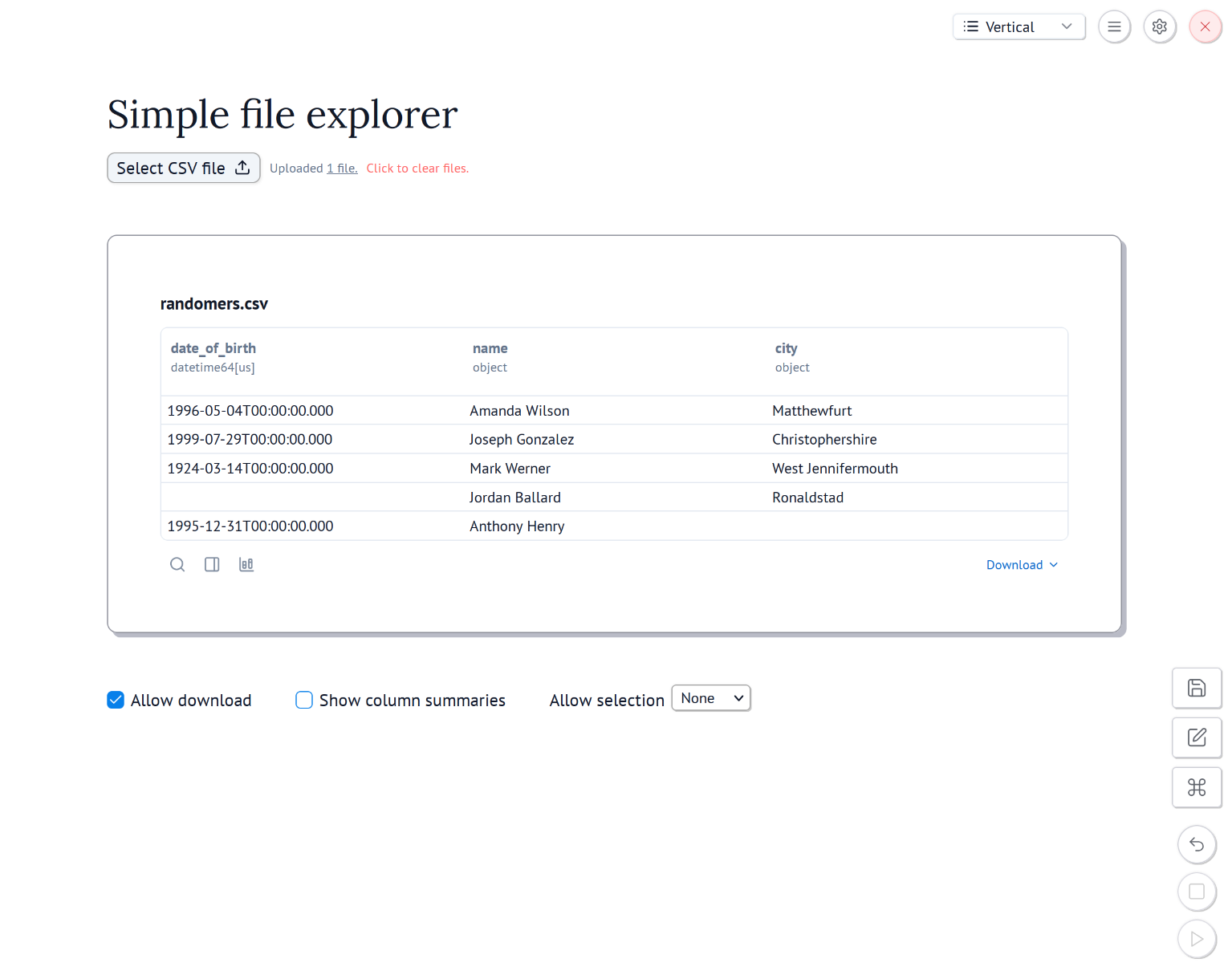Viewport: 1232px width, 971px height.
Task: Enable Show column summaries checkbox
Action: [x=304, y=700]
